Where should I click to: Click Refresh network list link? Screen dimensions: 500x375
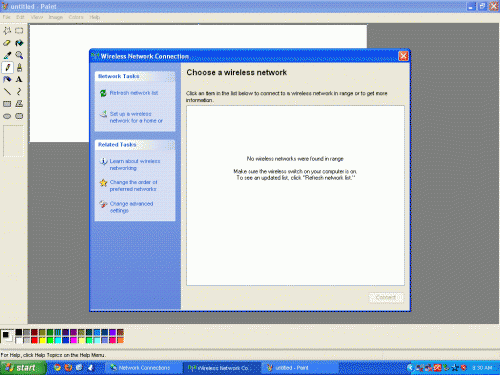(134, 93)
